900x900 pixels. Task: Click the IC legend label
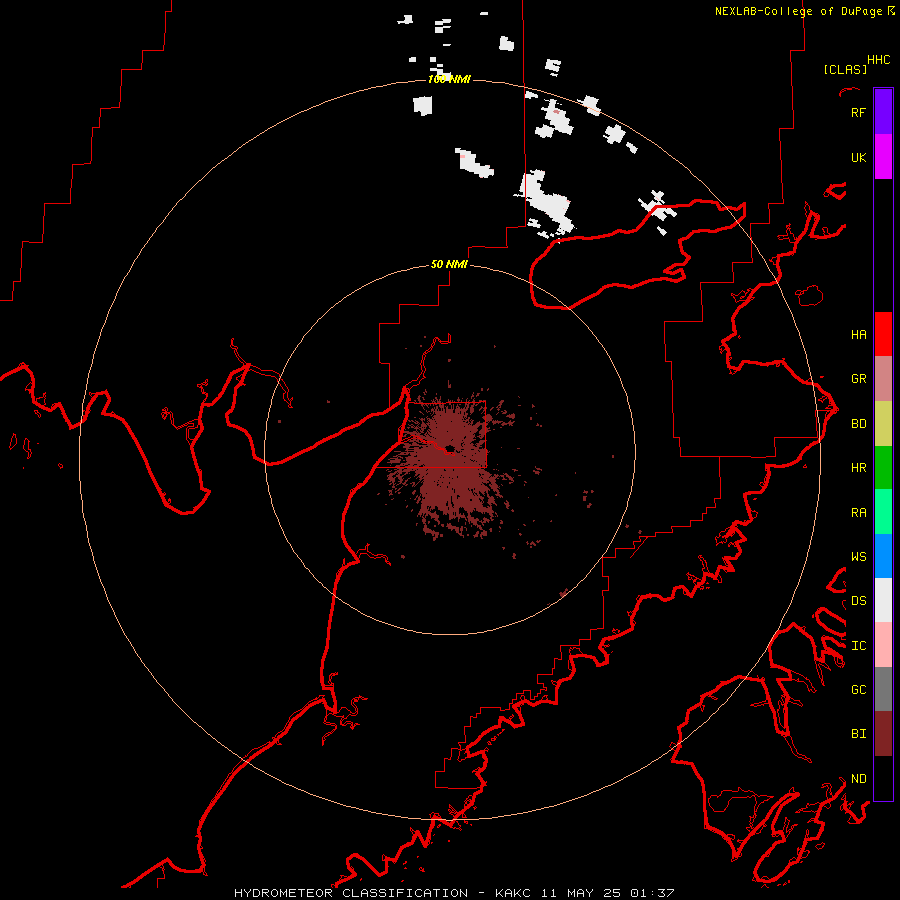click(x=858, y=645)
